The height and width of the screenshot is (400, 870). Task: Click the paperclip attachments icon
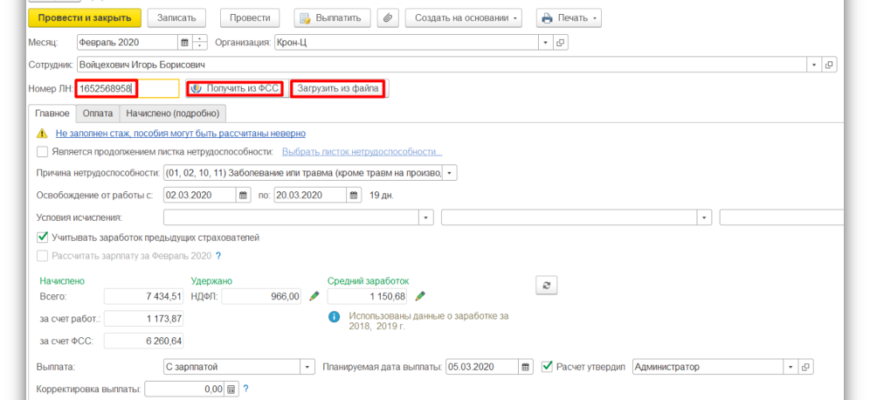(x=388, y=18)
